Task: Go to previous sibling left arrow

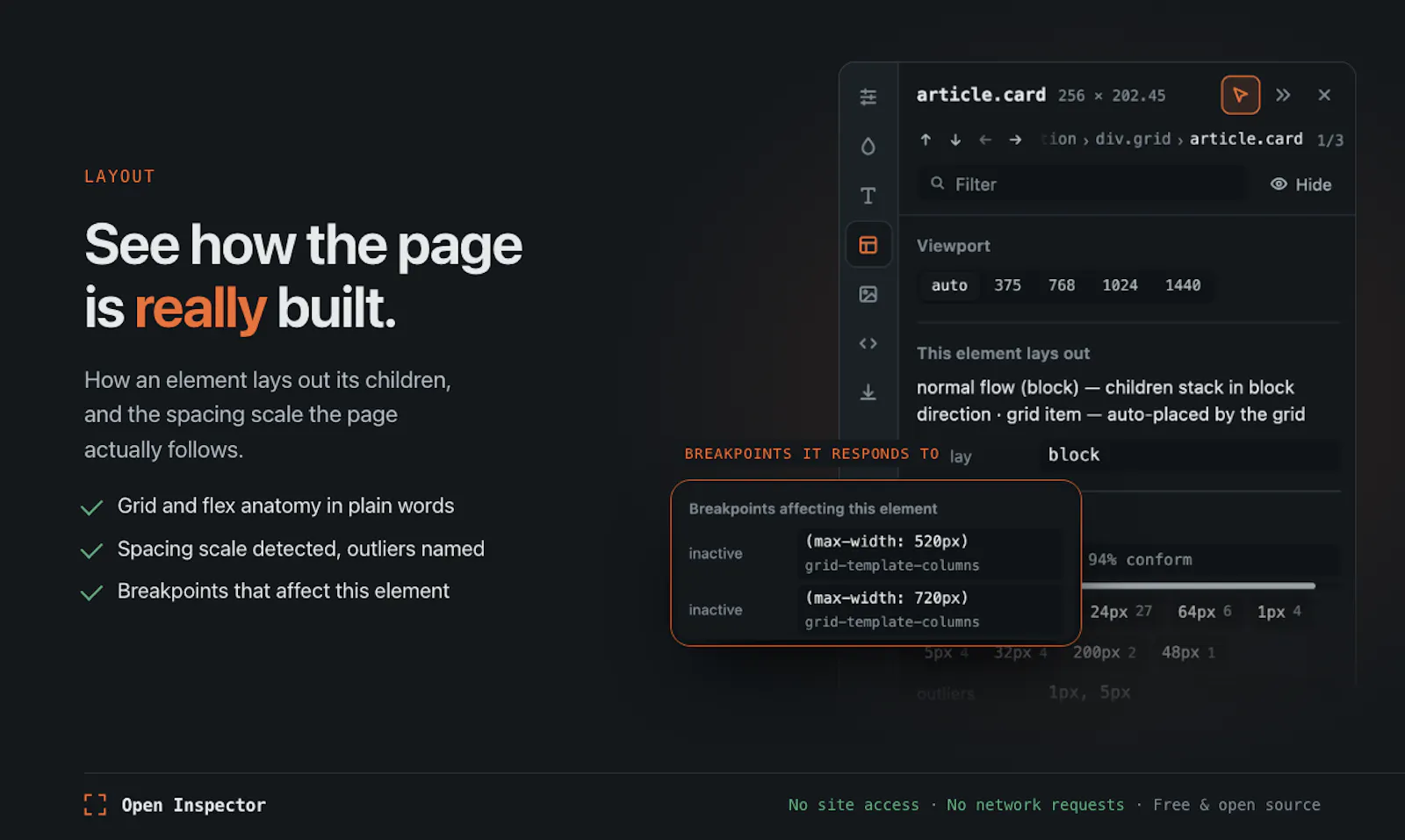Action: pyautogui.click(x=985, y=140)
